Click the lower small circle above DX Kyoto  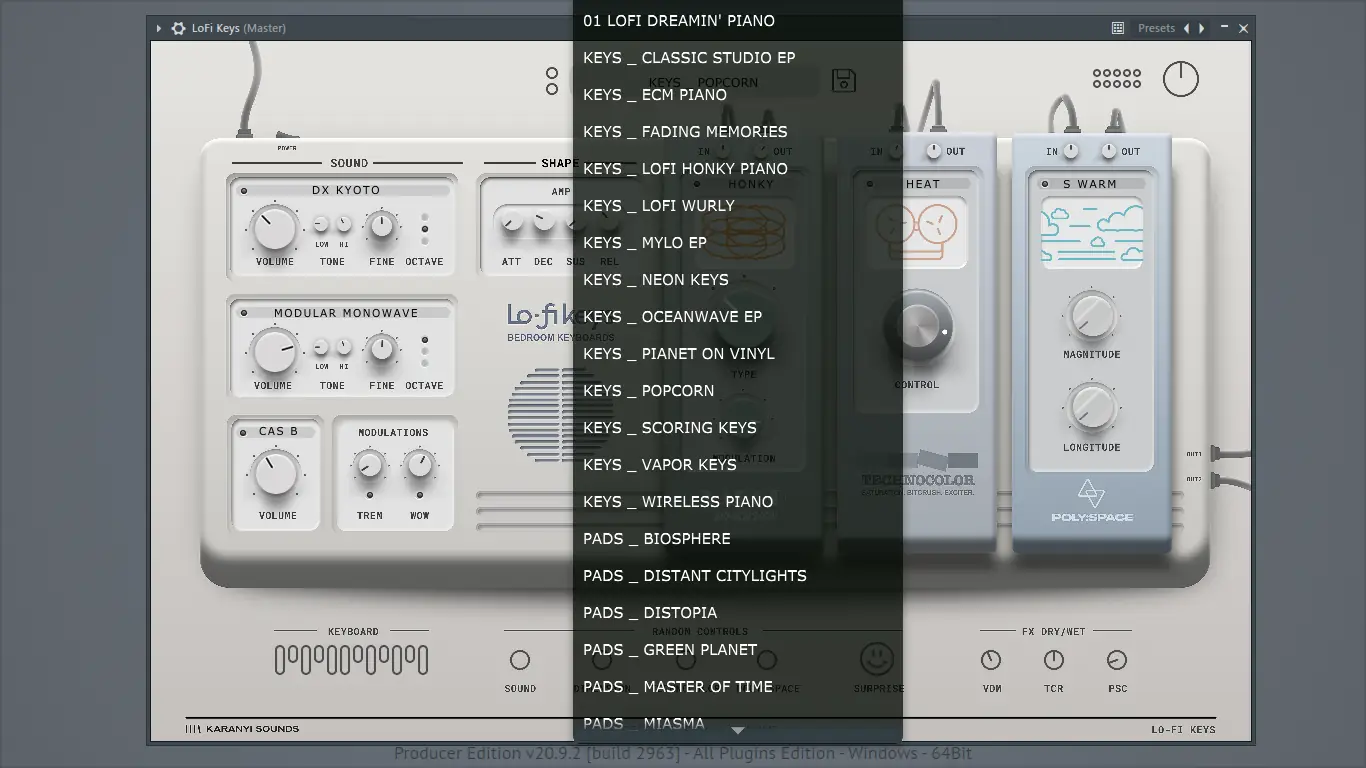pyautogui.click(x=552, y=89)
